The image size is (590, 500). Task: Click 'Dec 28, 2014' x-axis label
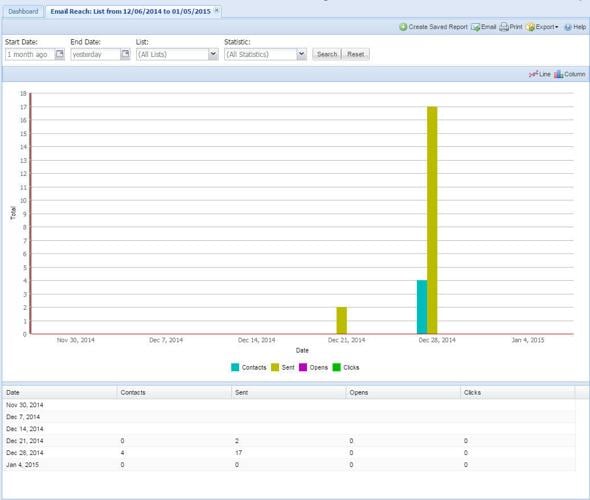(x=437, y=340)
